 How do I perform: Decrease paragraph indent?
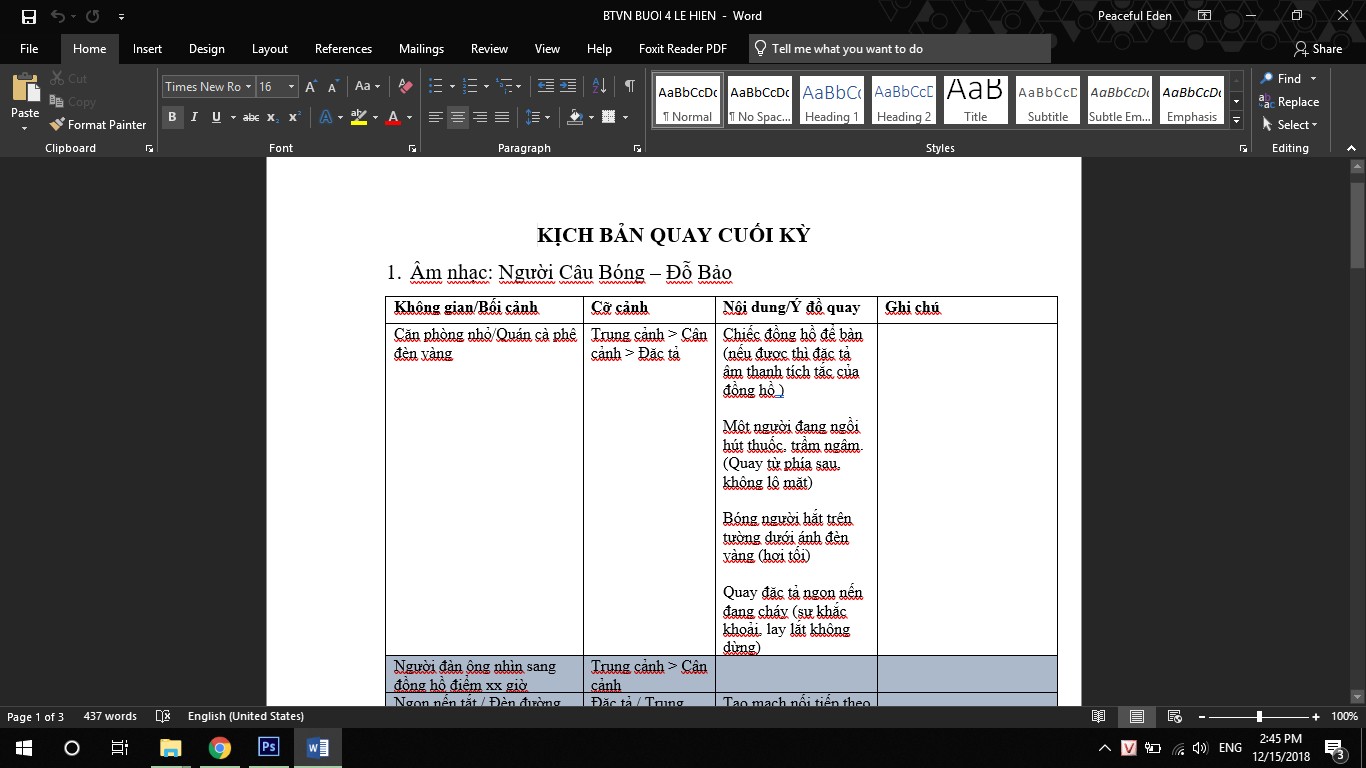tap(545, 86)
